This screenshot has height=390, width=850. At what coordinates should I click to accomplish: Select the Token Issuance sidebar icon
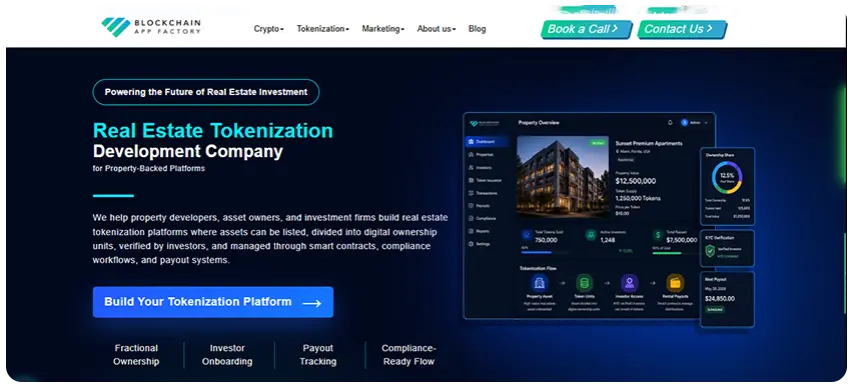tap(471, 180)
